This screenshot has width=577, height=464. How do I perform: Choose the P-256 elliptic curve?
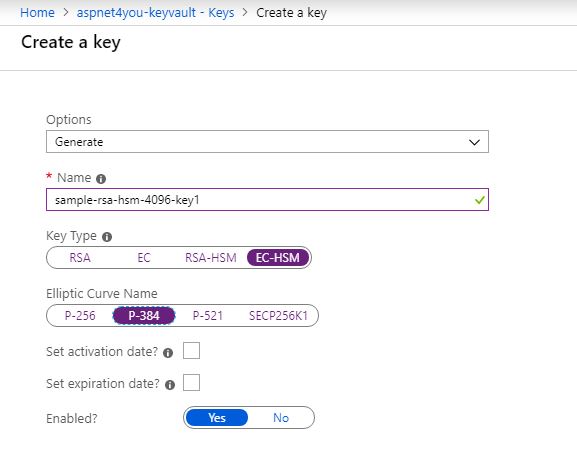(80, 316)
